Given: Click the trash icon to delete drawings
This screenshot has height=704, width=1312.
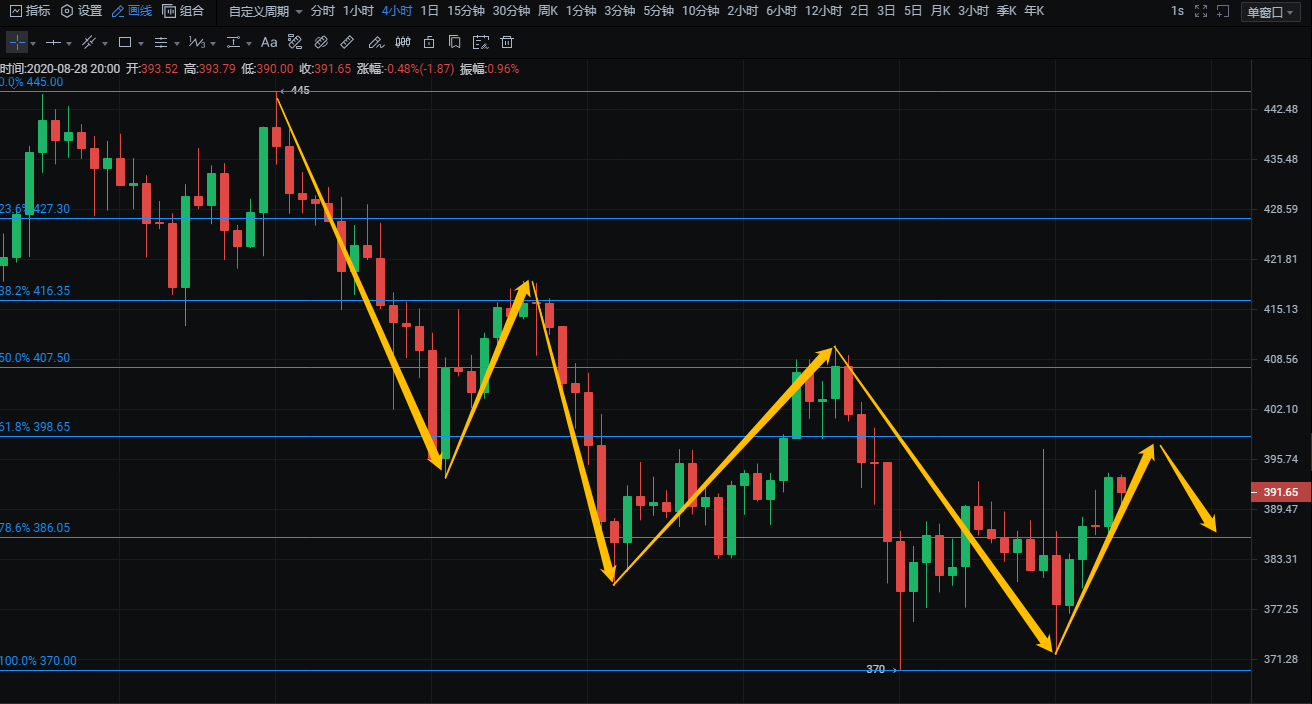Looking at the screenshot, I should pyautogui.click(x=507, y=43).
